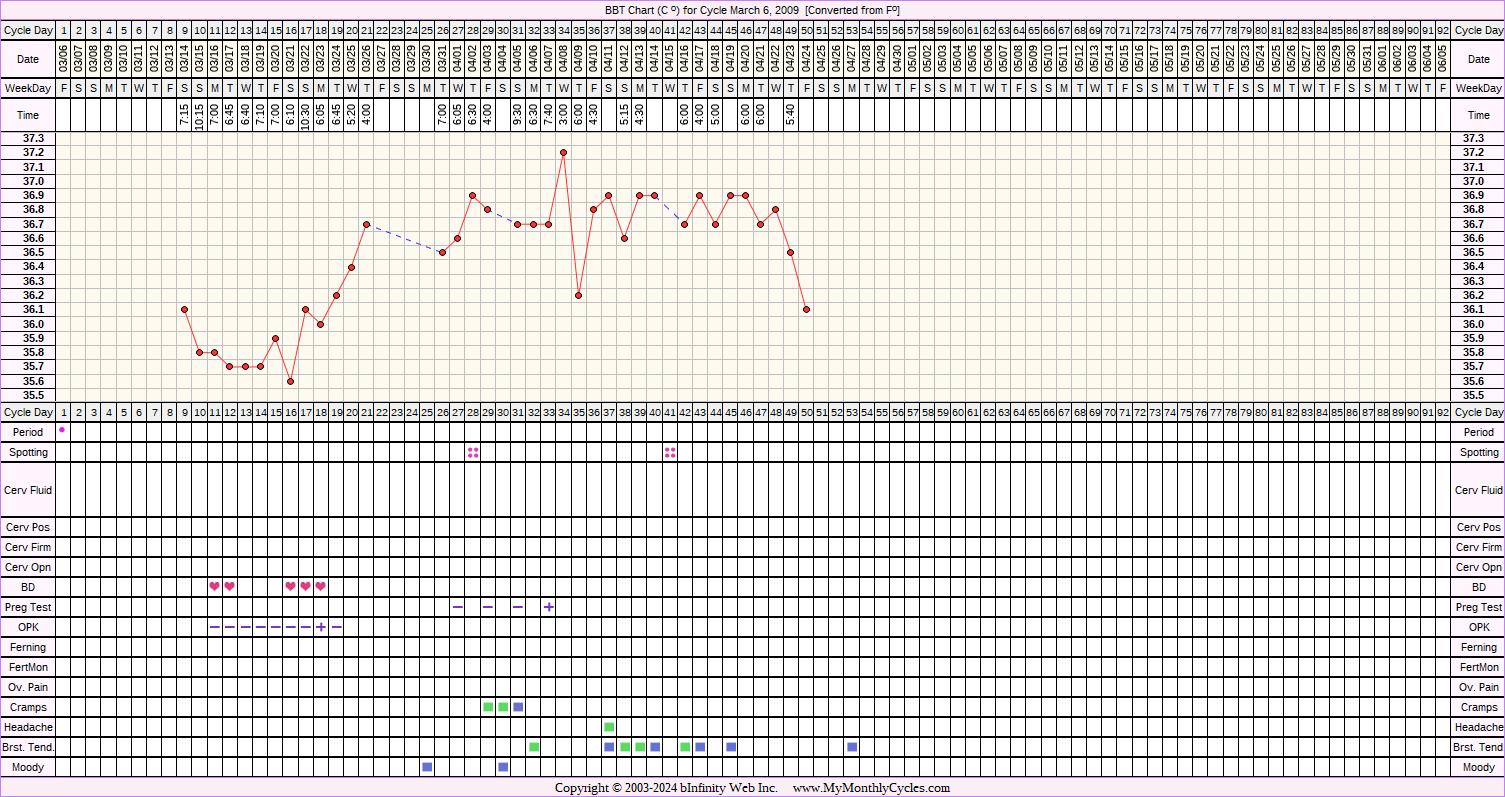The image size is (1505, 797).
Task: Click the BD heart on cycle day 18
Action: (321, 586)
